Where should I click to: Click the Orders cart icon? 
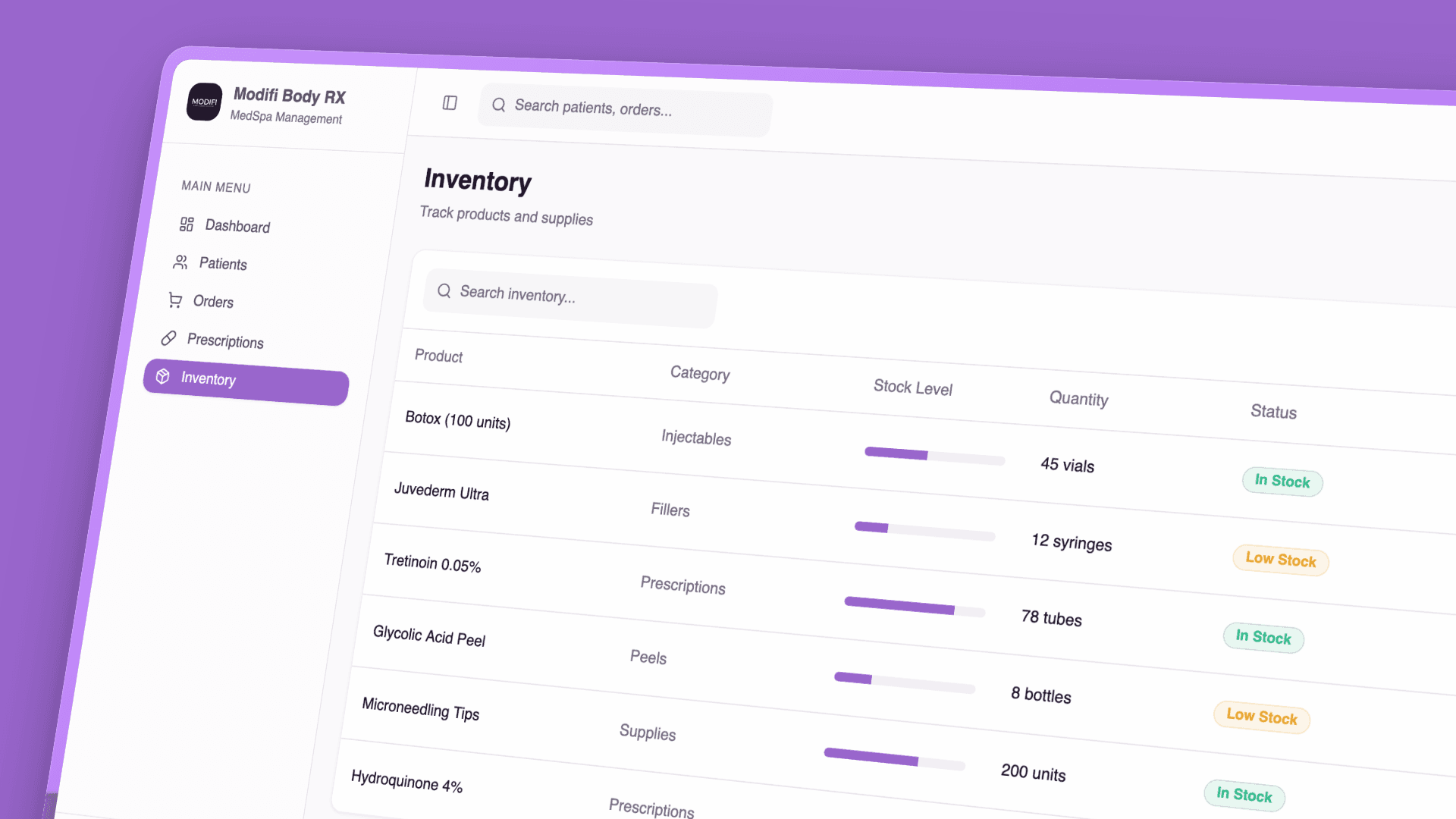coord(175,300)
